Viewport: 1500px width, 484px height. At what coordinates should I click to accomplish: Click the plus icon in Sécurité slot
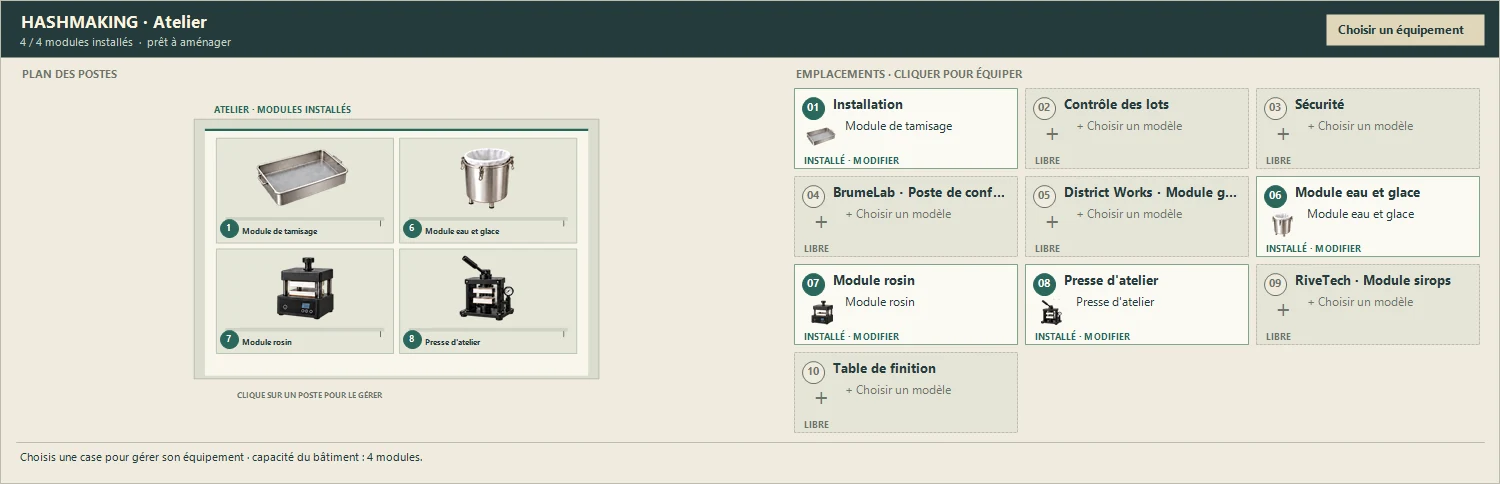coord(1283,134)
